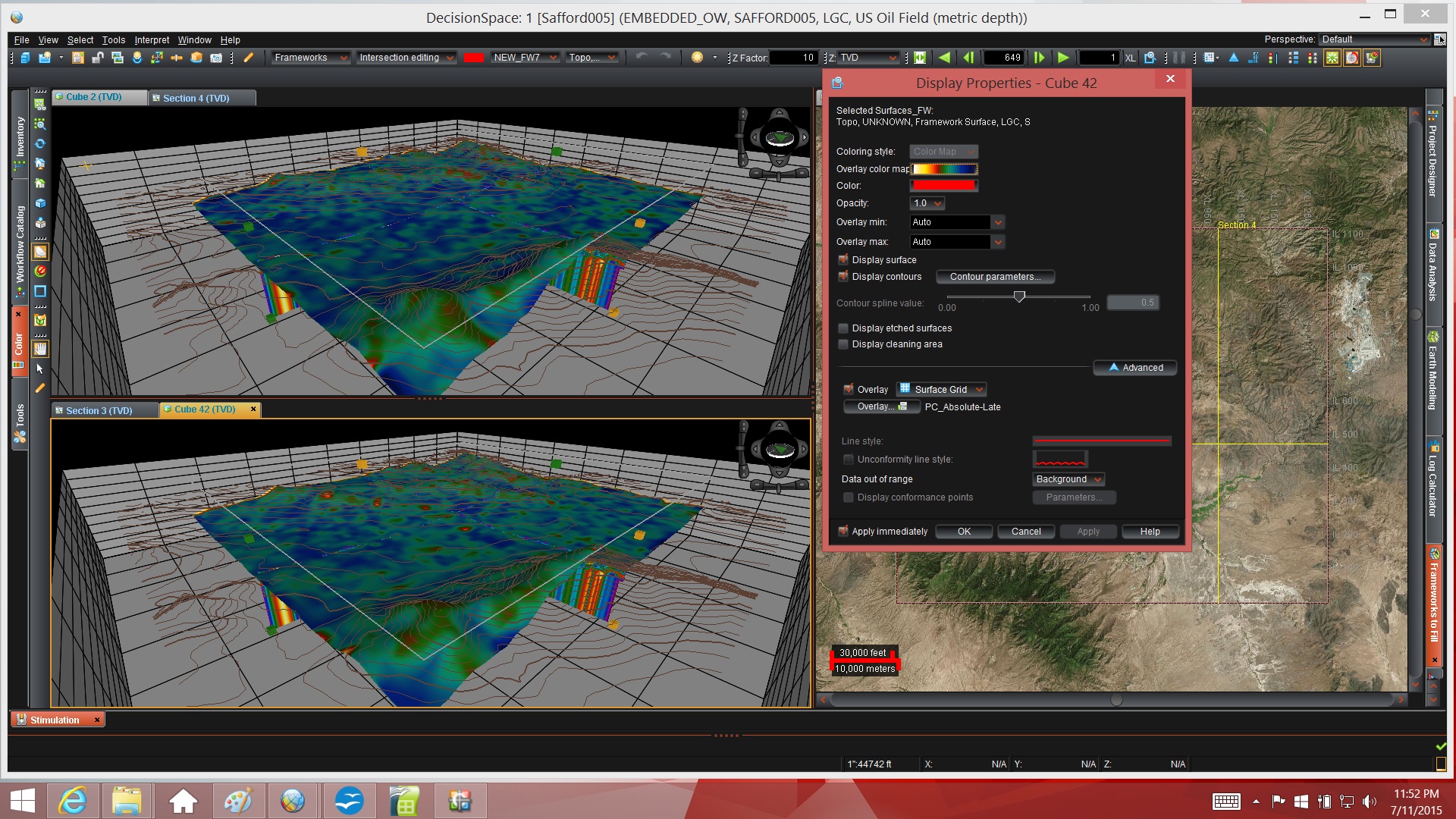Click the grid table icon in top toolbar
Screen dimensions: 1456x819
[x=1210, y=58]
